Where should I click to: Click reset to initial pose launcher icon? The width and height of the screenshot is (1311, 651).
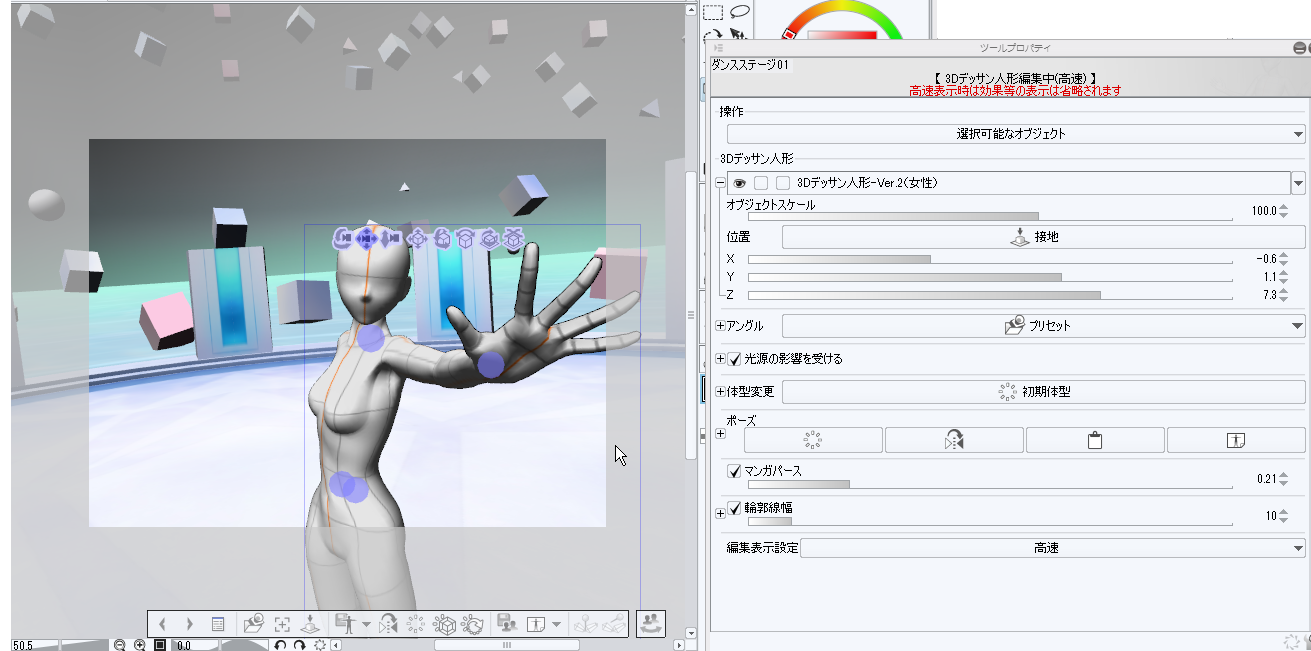pos(417,624)
